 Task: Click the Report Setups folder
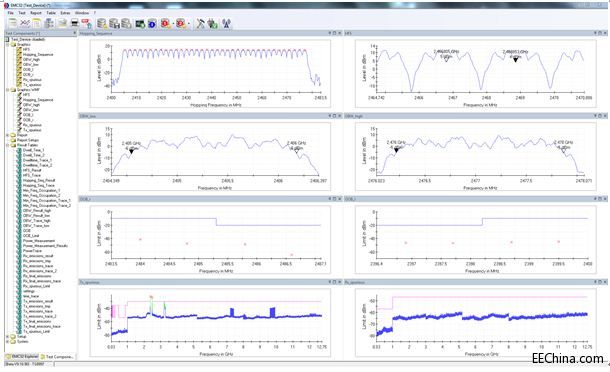click(x=28, y=140)
